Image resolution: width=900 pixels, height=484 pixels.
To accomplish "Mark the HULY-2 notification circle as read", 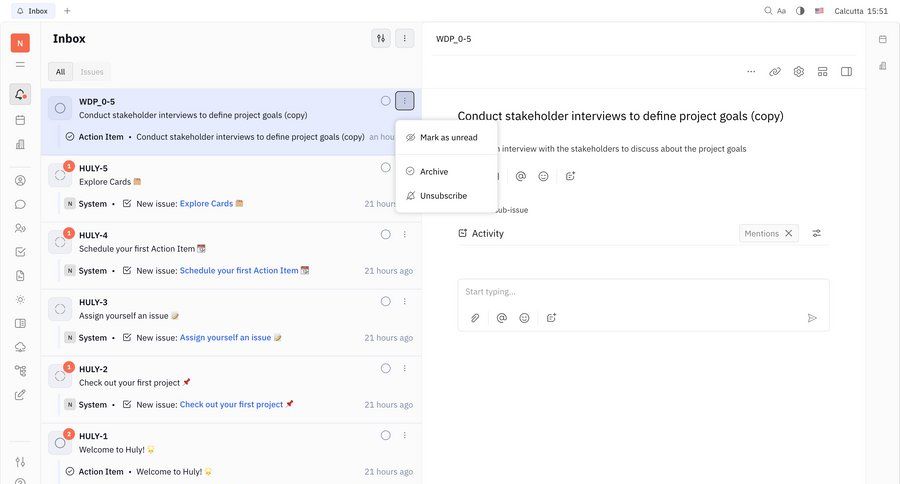I will (x=386, y=369).
